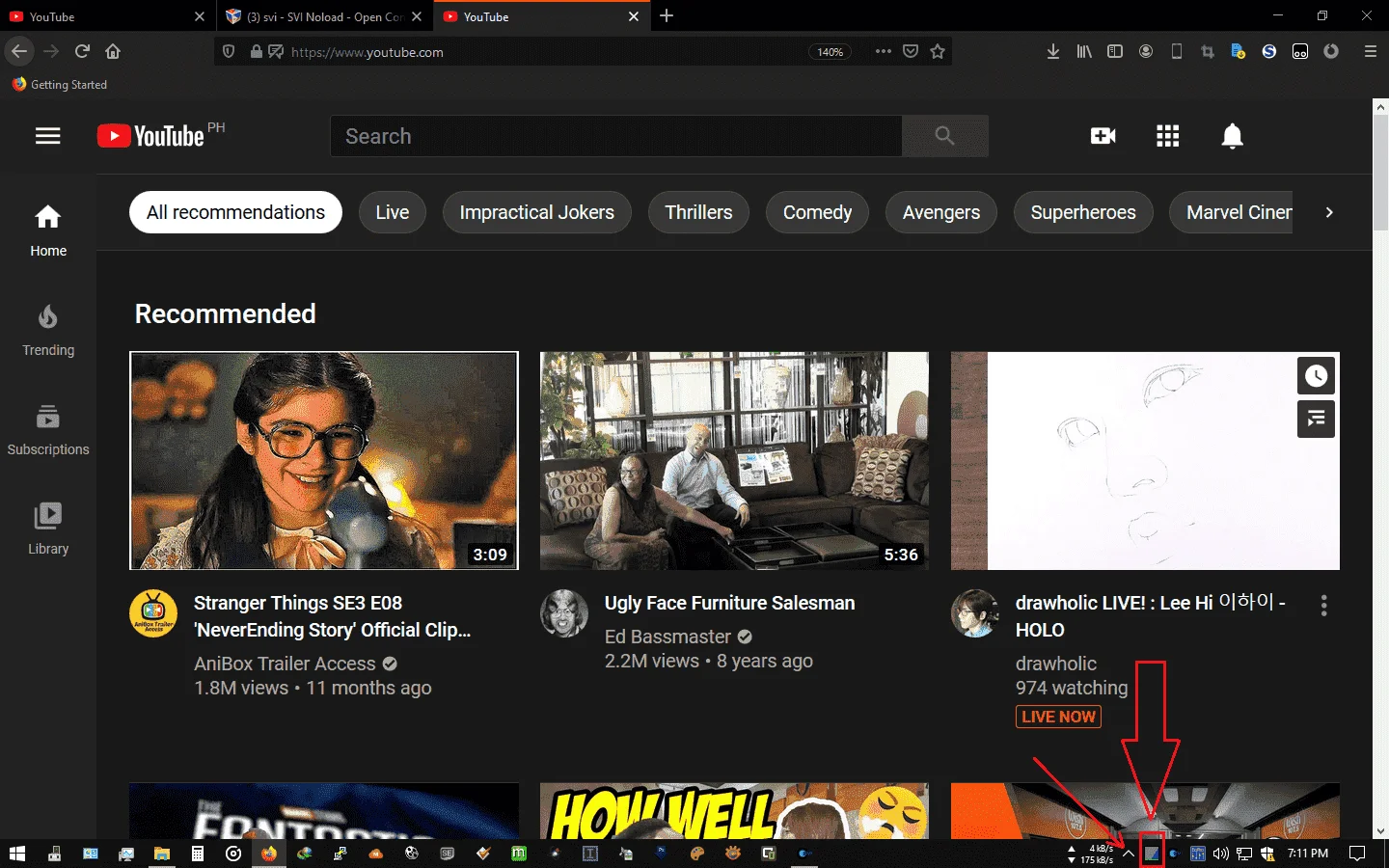Click the search magnifier button
1389x868 pixels.
pos(944,136)
